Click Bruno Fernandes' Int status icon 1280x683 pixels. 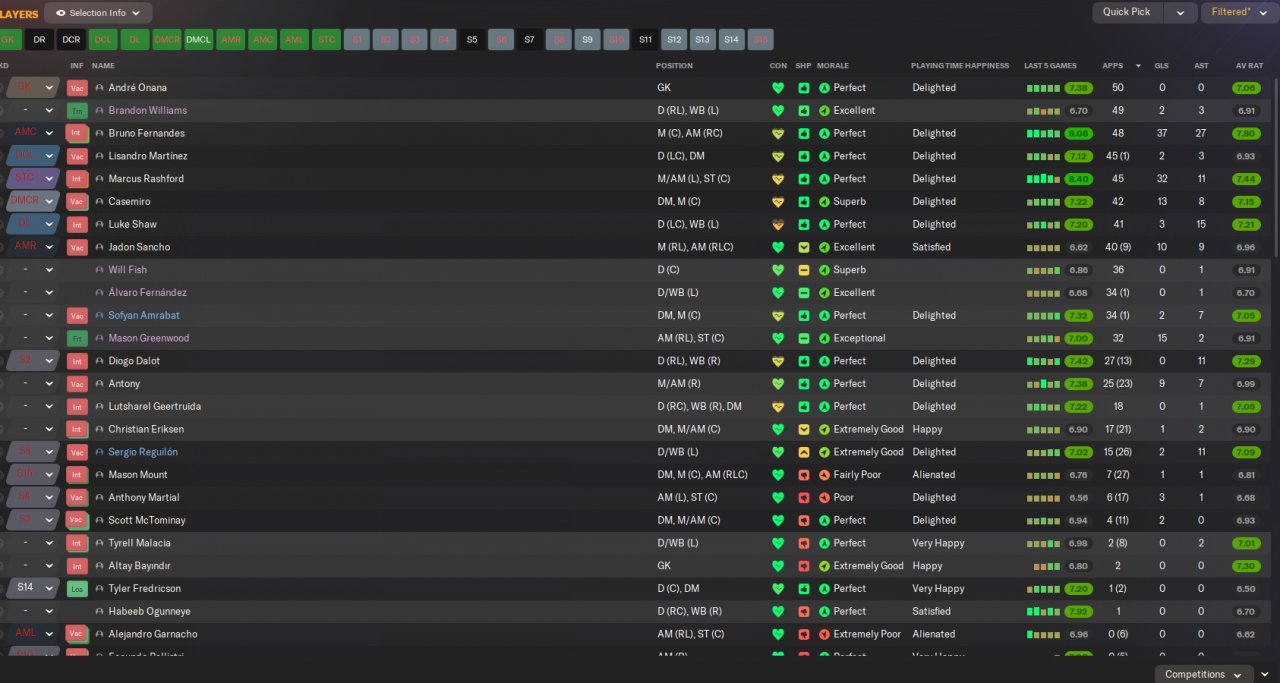[77, 133]
